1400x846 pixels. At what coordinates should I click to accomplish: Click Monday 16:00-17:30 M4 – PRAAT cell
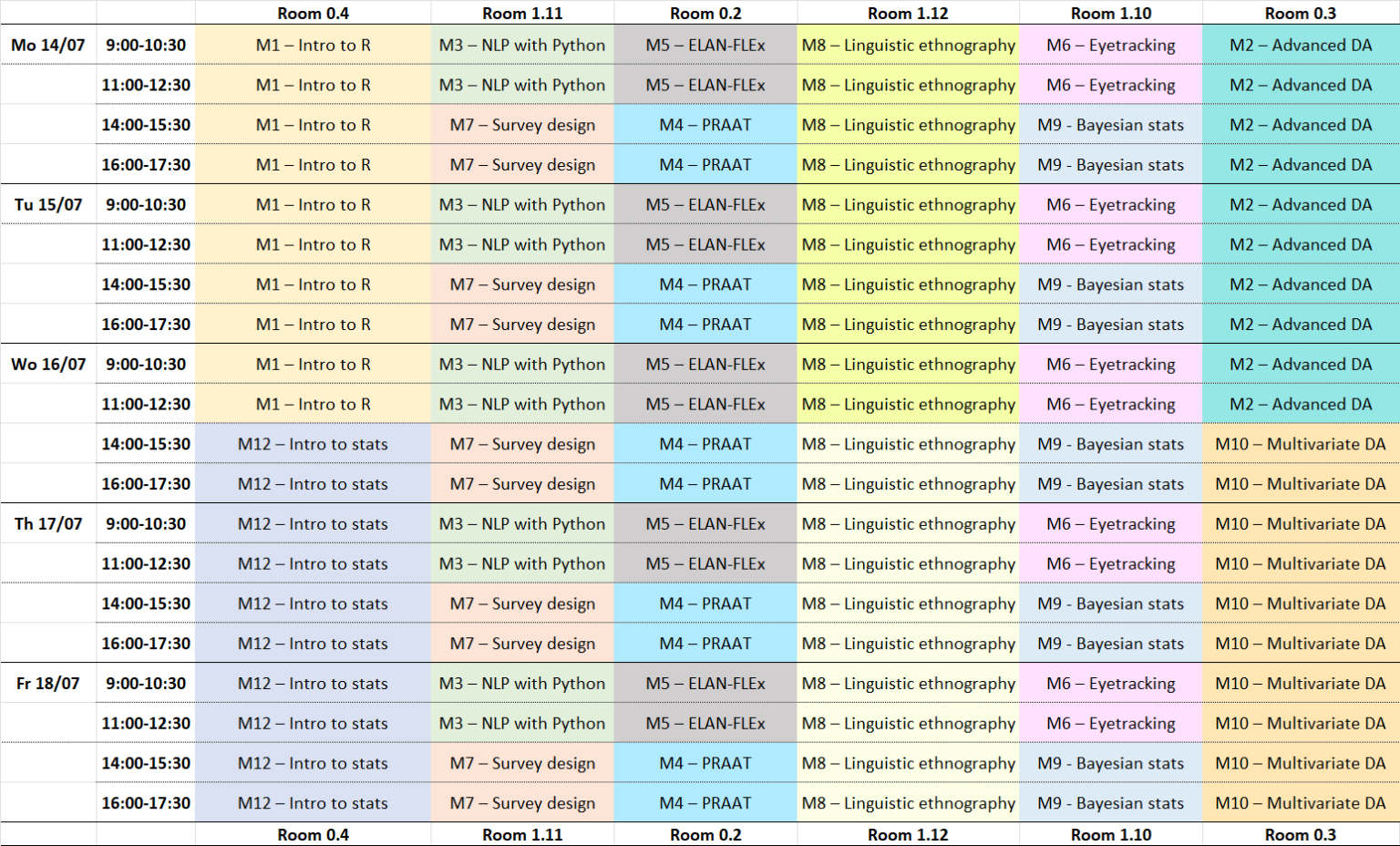pos(705,164)
